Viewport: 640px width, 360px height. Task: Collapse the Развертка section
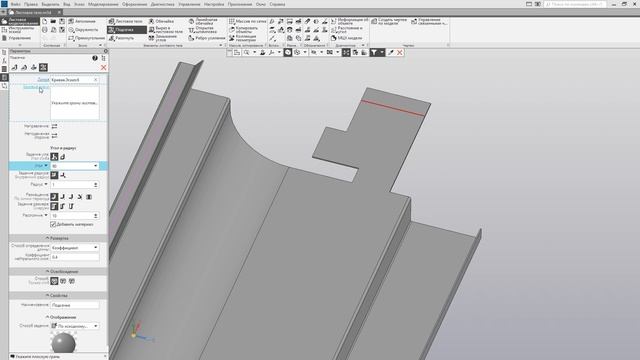[x=58, y=238]
